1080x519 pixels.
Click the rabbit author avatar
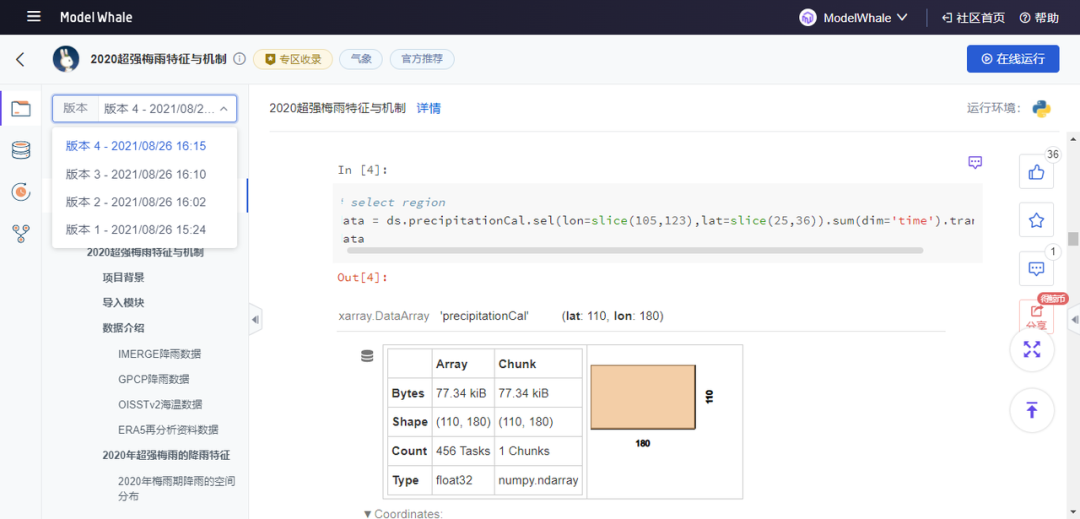pos(65,59)
